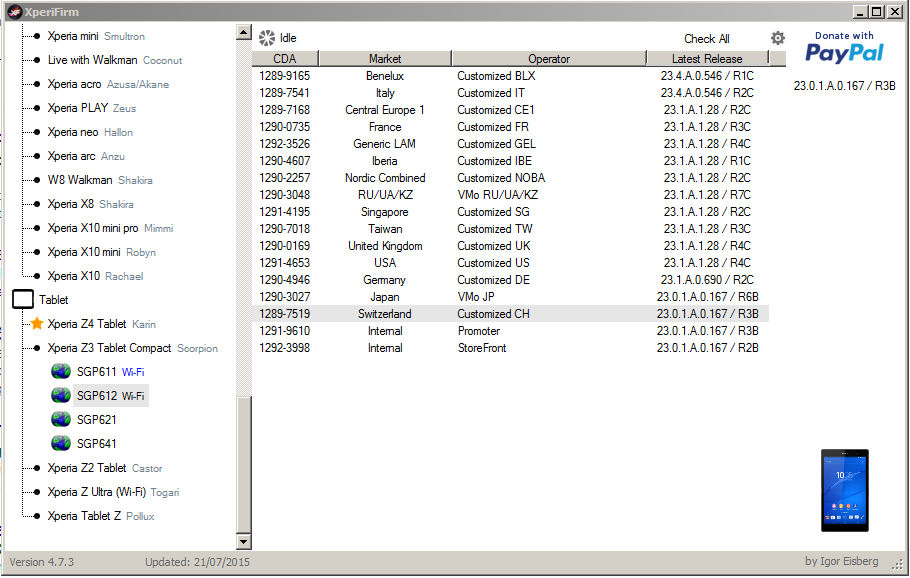Select Xperia Z2 Tablet Castor

pos(105,468)
